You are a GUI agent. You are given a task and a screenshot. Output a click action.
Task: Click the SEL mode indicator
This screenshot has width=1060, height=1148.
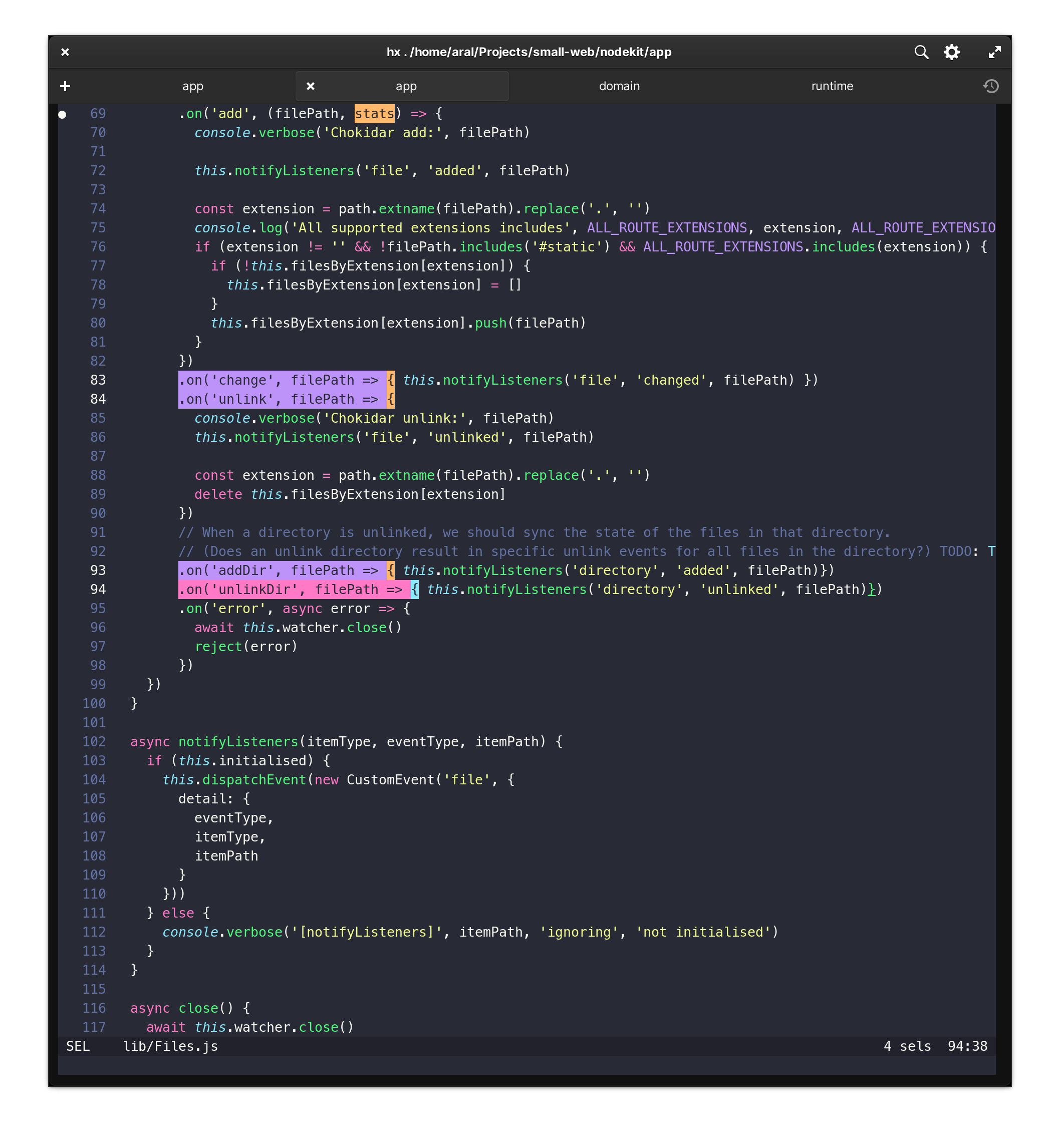[78, 1046]
